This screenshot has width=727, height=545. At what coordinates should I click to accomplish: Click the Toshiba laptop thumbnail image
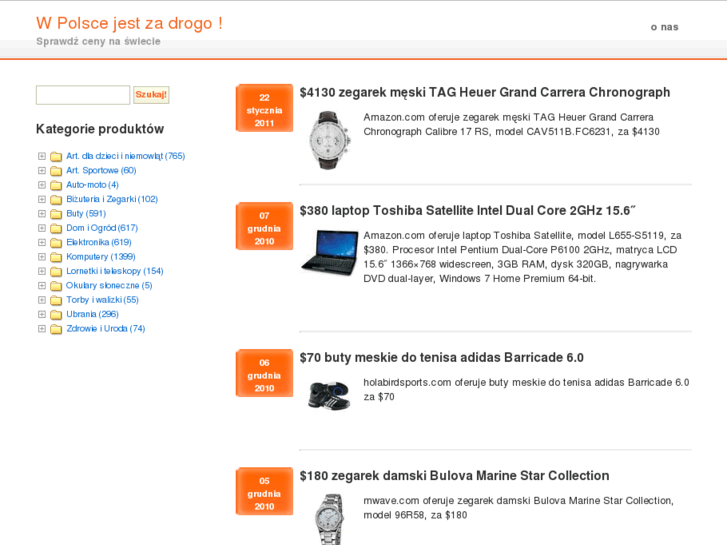[x=329, y=252]
